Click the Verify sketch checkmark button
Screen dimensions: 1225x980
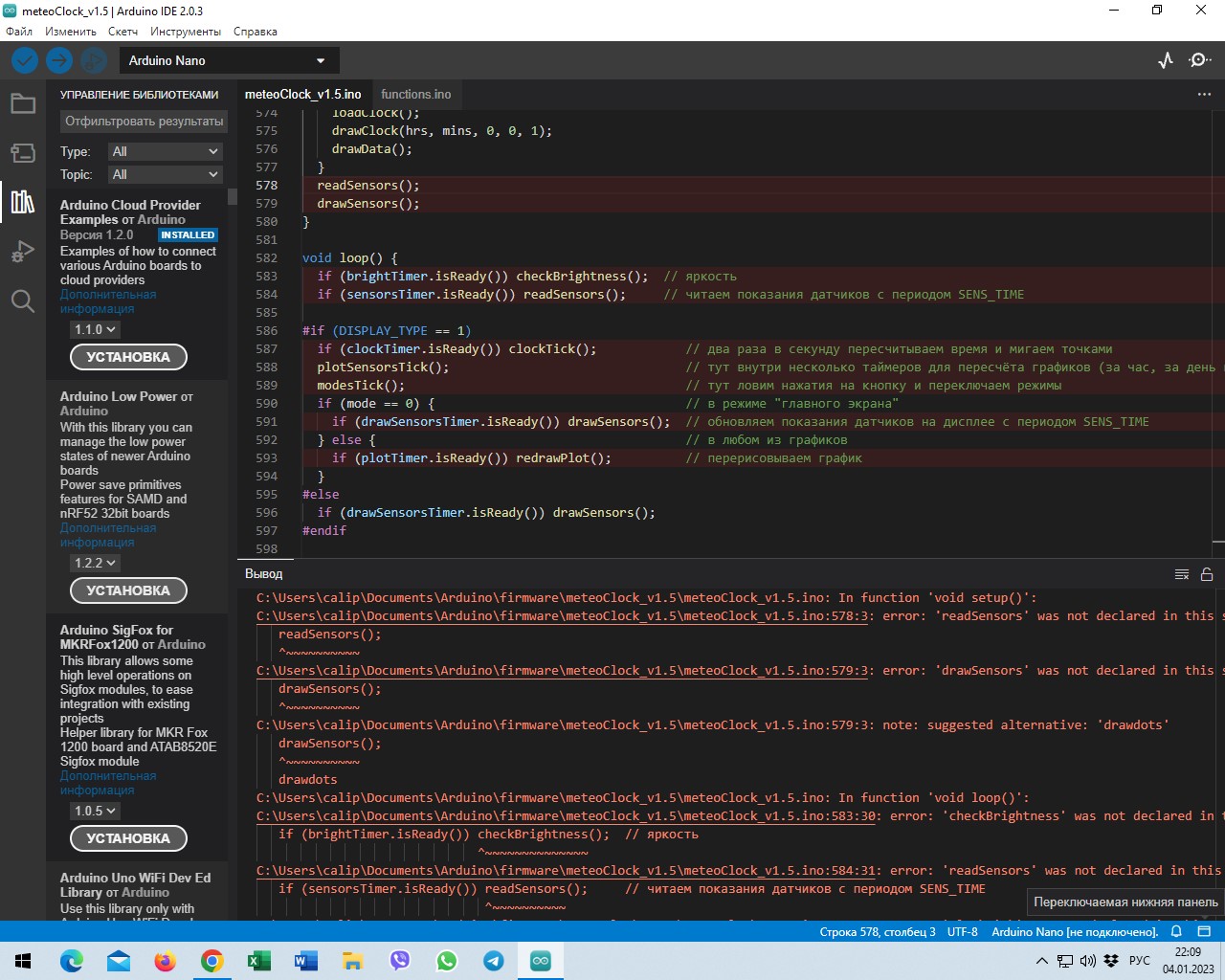point(25,60)
